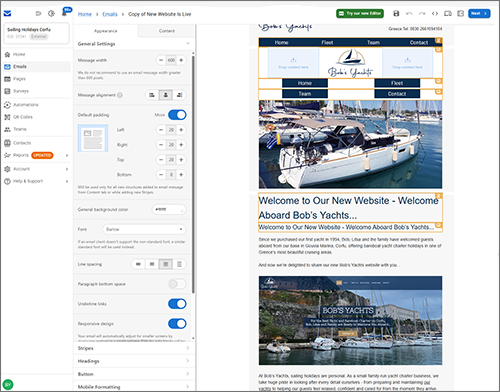
Task: Open QR Codes in the left sidebar
Action: coord(37,117)
